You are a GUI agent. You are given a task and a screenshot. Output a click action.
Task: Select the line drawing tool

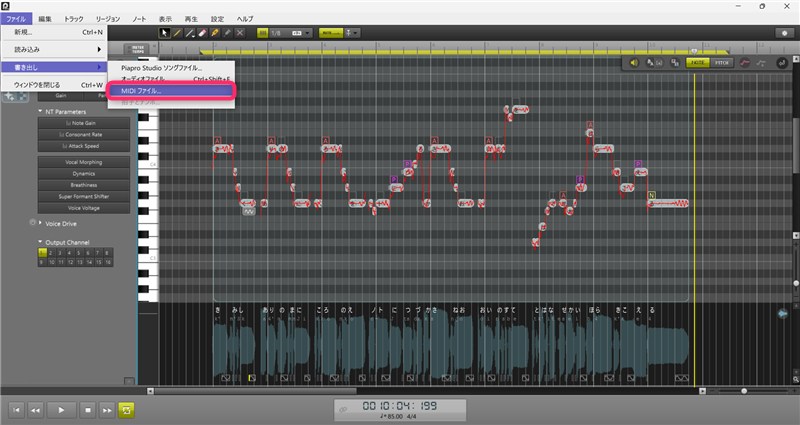pos(190,33)
